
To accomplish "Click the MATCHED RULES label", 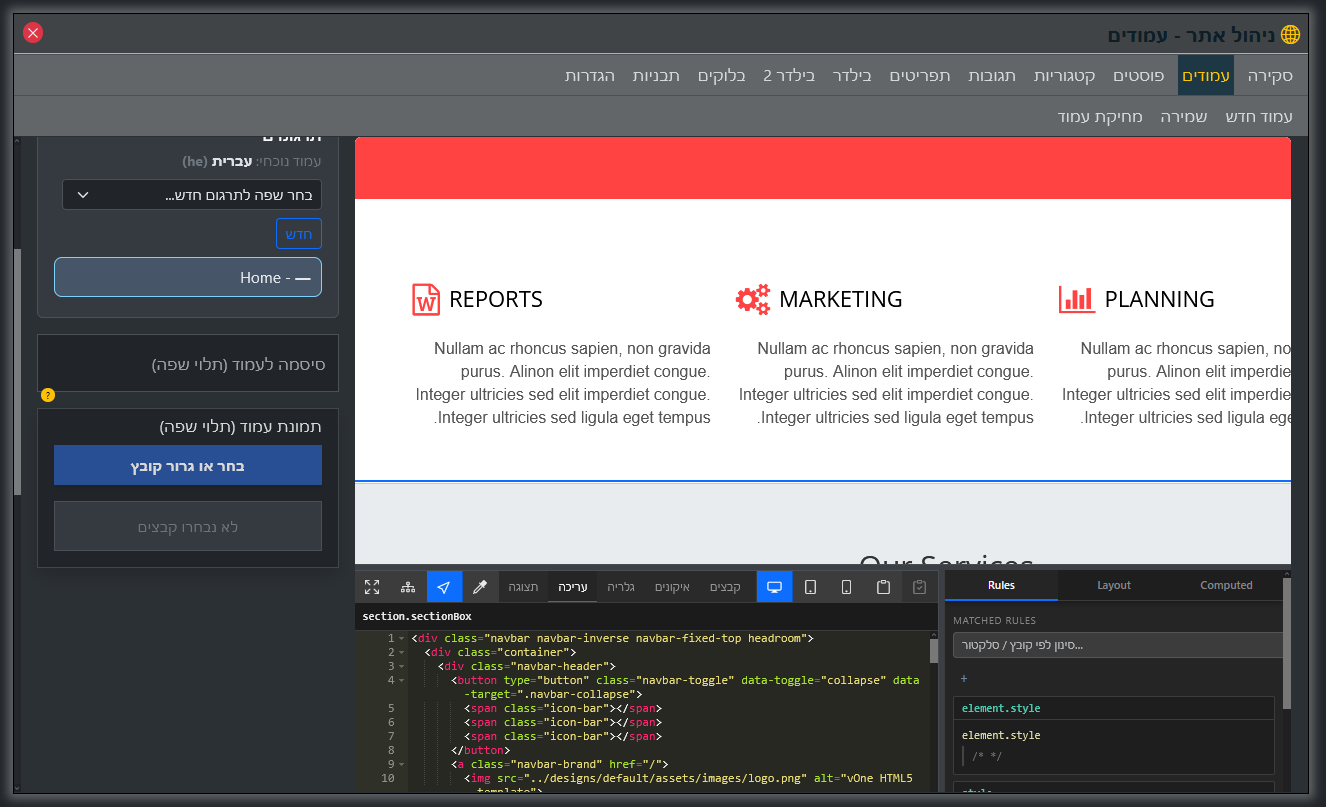I will click(994, 620).
